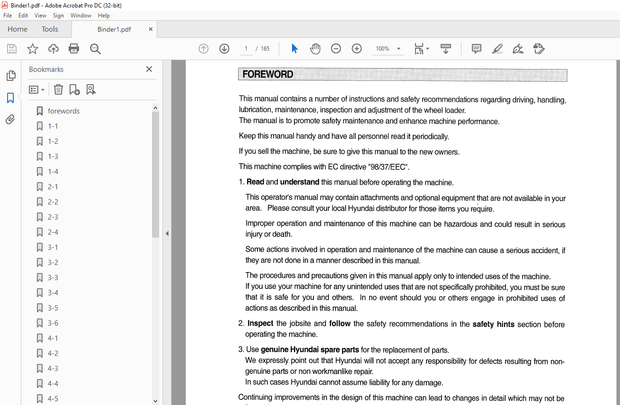Select the arrow Selection tool
The image size is (620, 405).
click(x=295, y=49)
